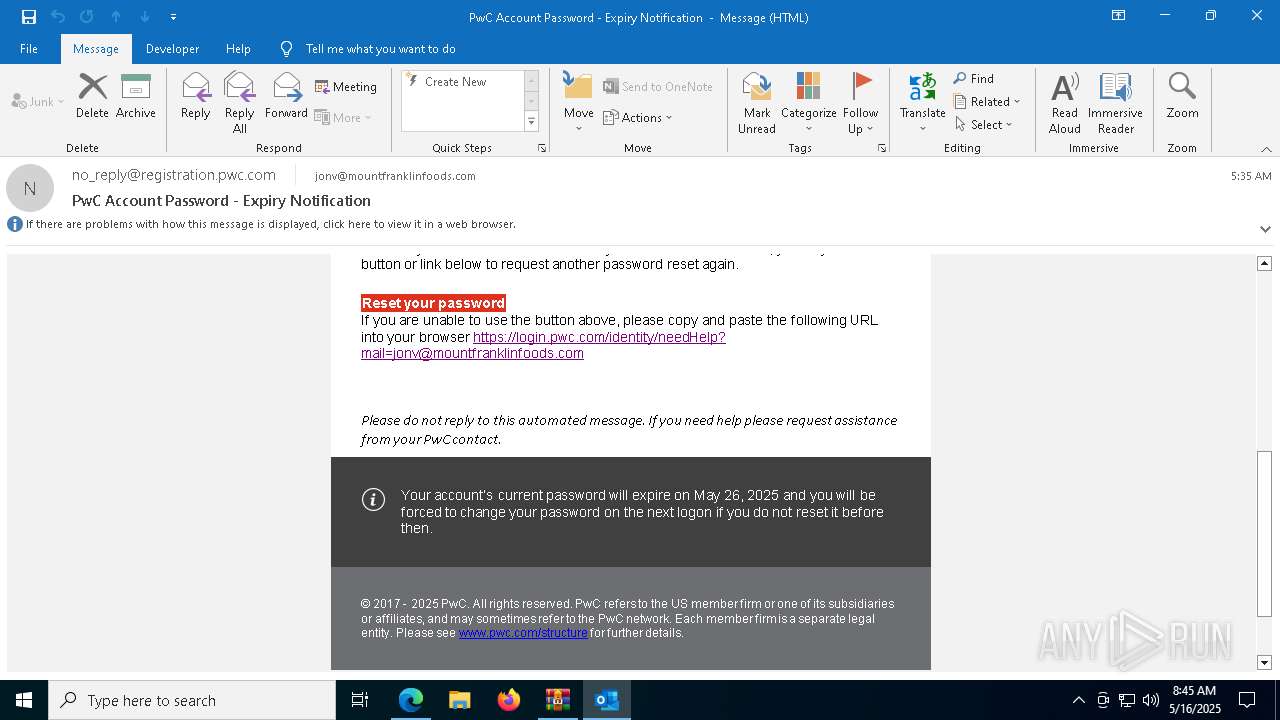Image resolution: width=1280 pixels, height=720 pixels.
Task: Open the login.pwc.com needHelp link
Action: 543,345
